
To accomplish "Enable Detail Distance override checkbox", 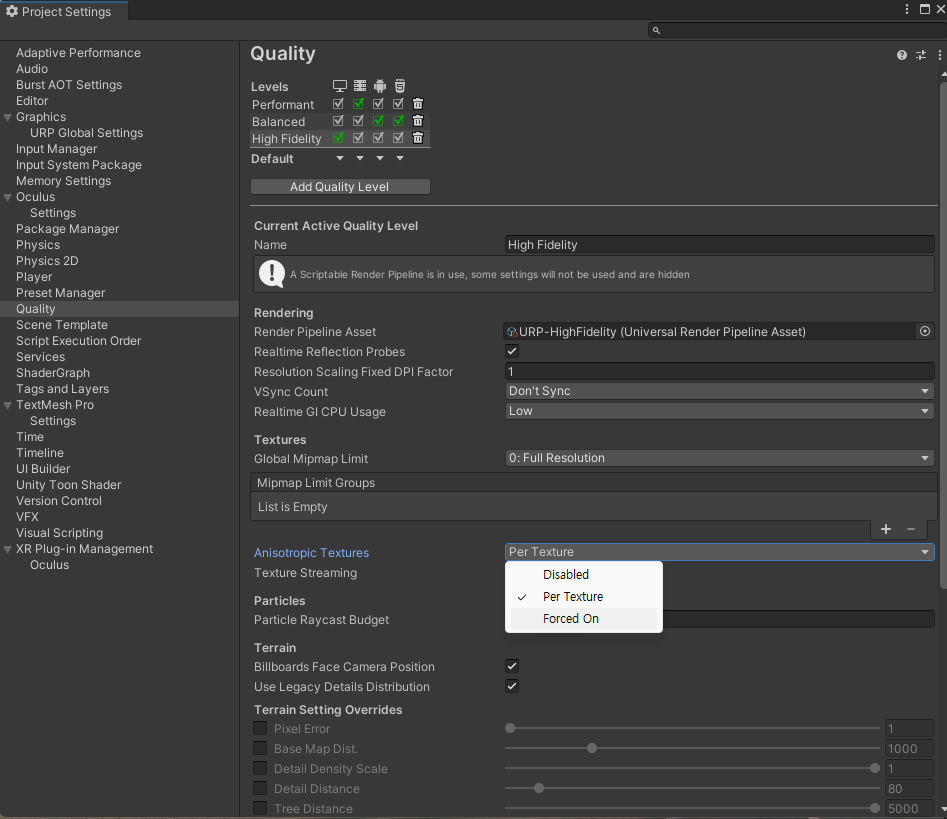I will [260, 788].
